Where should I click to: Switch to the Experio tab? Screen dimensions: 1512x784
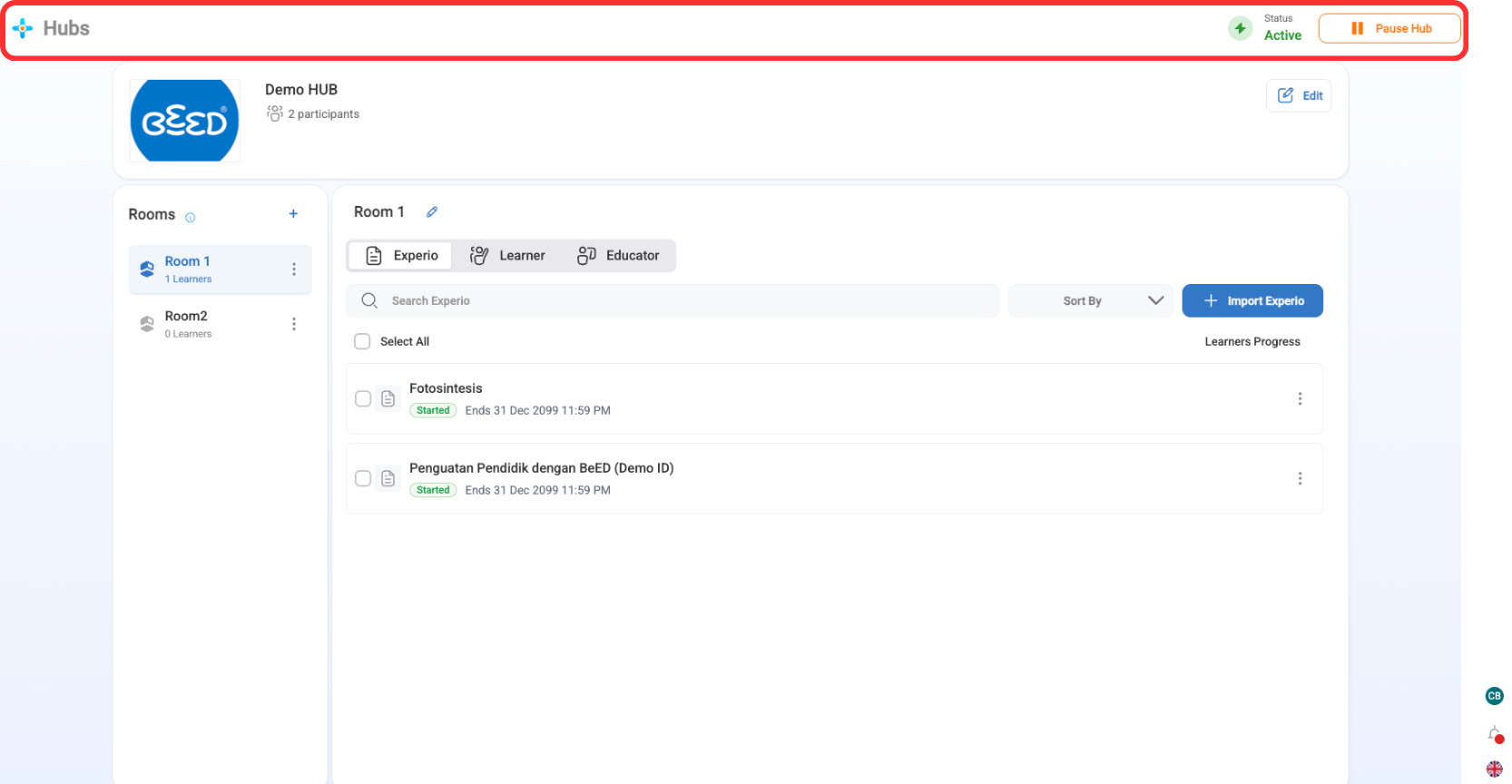(x=400, y=256)
